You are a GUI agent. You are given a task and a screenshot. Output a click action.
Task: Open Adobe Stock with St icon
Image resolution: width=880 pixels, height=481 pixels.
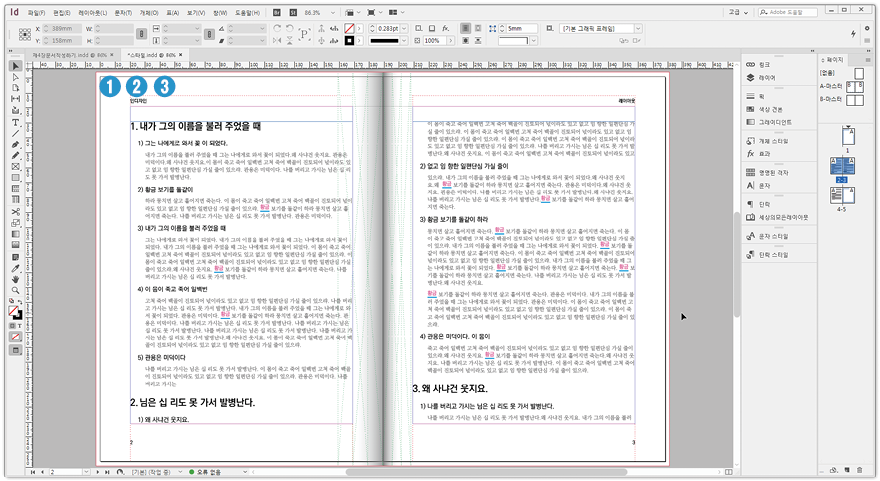coord(294,12)
